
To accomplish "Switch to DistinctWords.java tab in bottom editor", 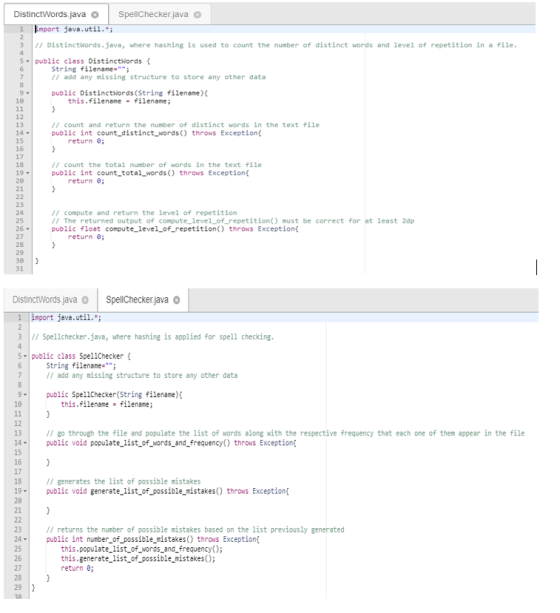I will (x=45, y=300).
